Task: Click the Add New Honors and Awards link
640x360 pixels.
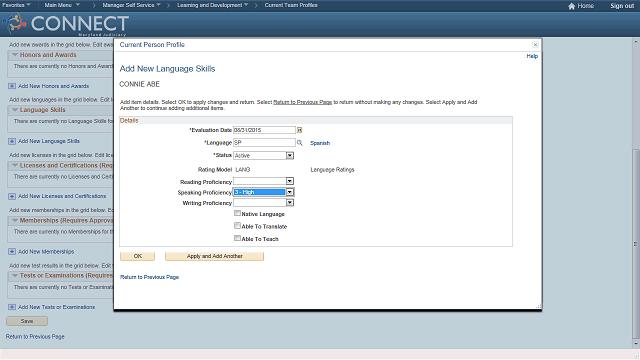Action: coord(53,86)
